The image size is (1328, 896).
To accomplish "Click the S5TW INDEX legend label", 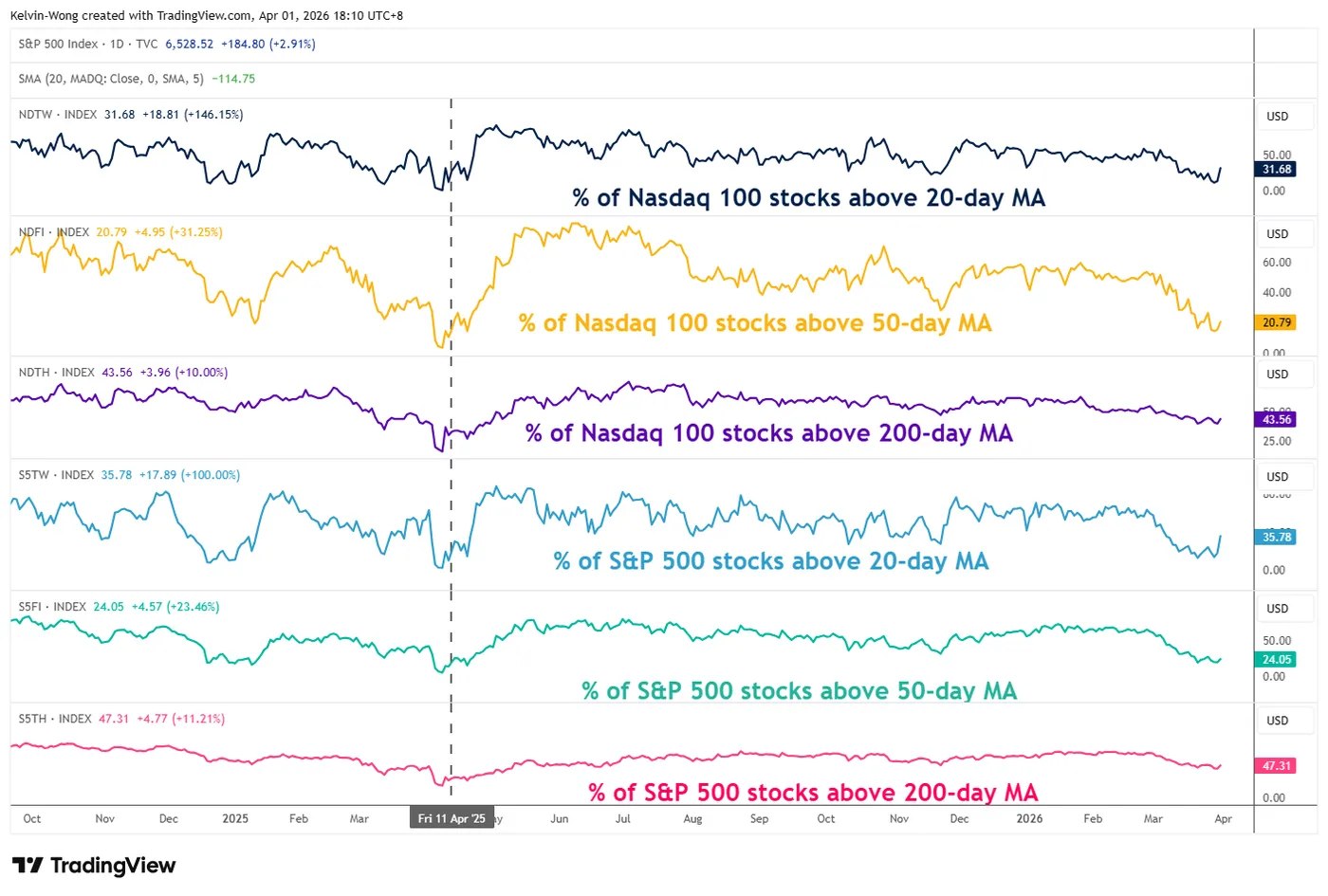I will click(x=56, y=475).
